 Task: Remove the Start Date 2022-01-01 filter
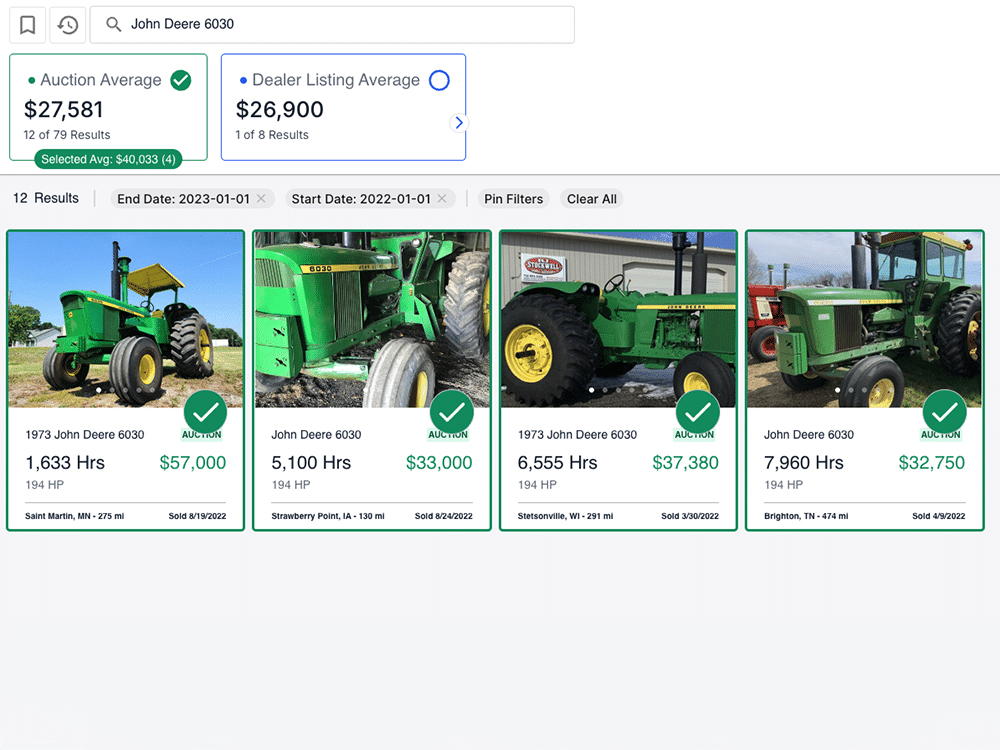click(x=442, y=198)
